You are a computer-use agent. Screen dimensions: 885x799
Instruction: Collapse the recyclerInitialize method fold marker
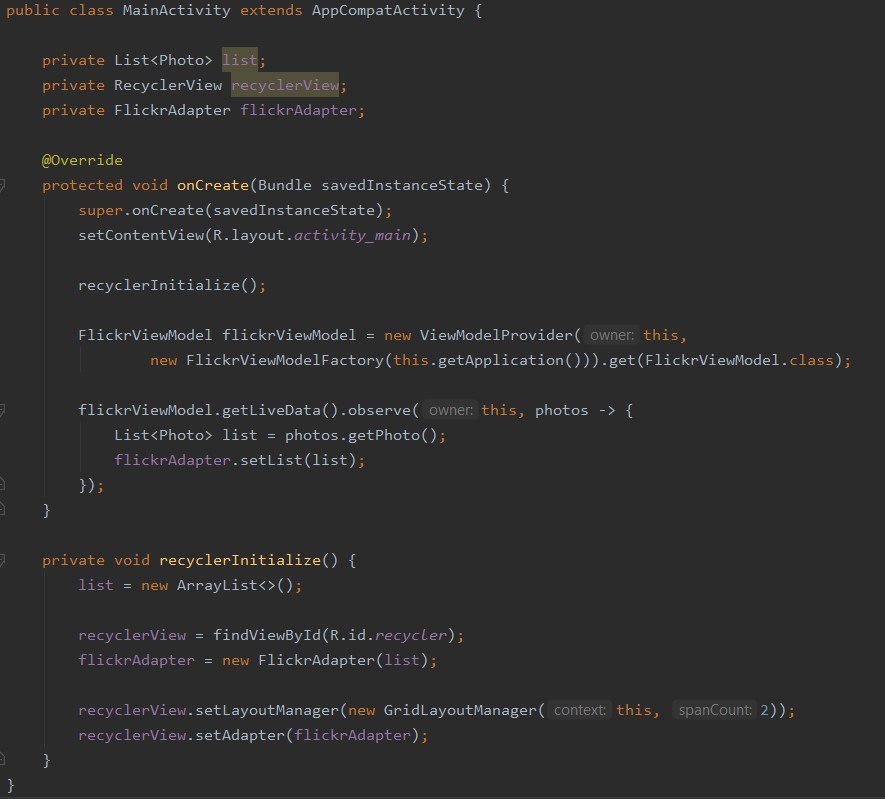(x=2, y=560)
